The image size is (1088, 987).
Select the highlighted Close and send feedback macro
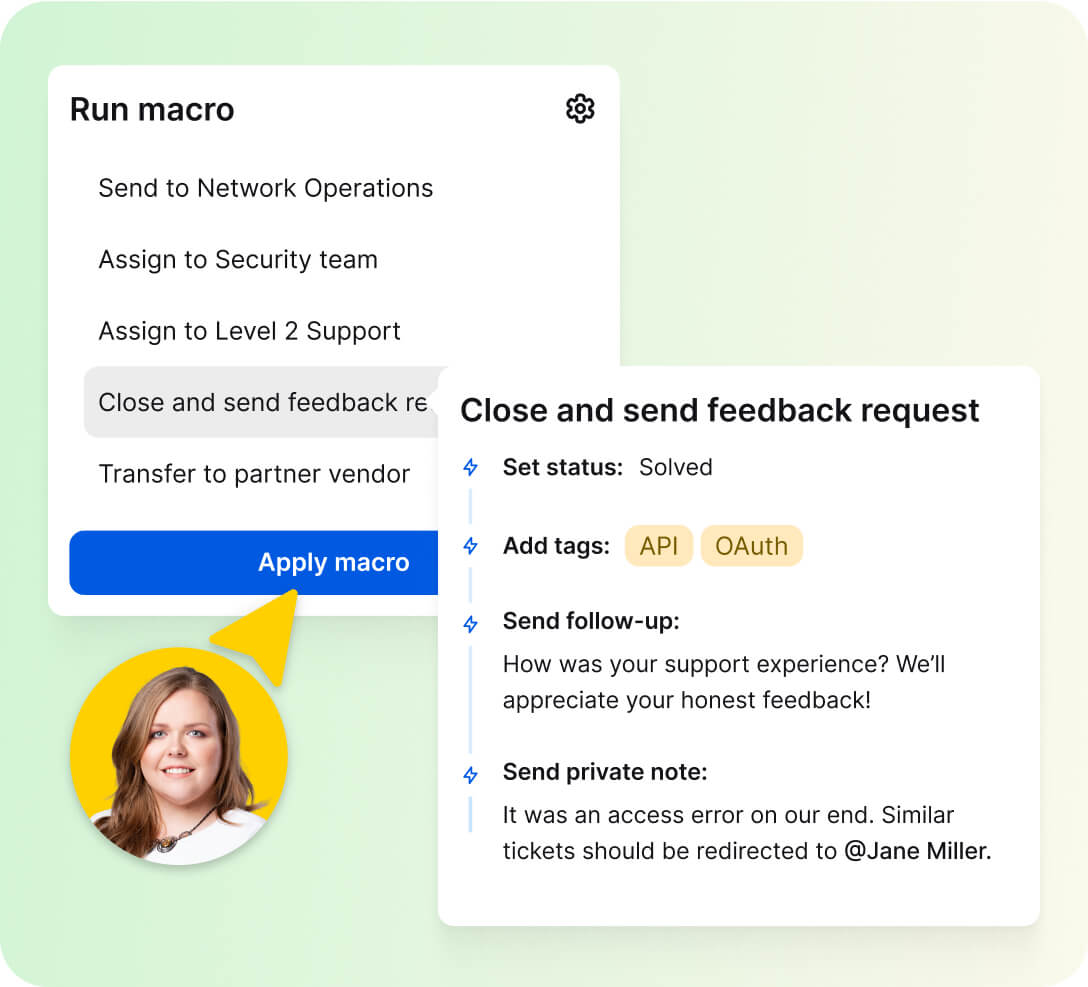(x=262, y=402)
